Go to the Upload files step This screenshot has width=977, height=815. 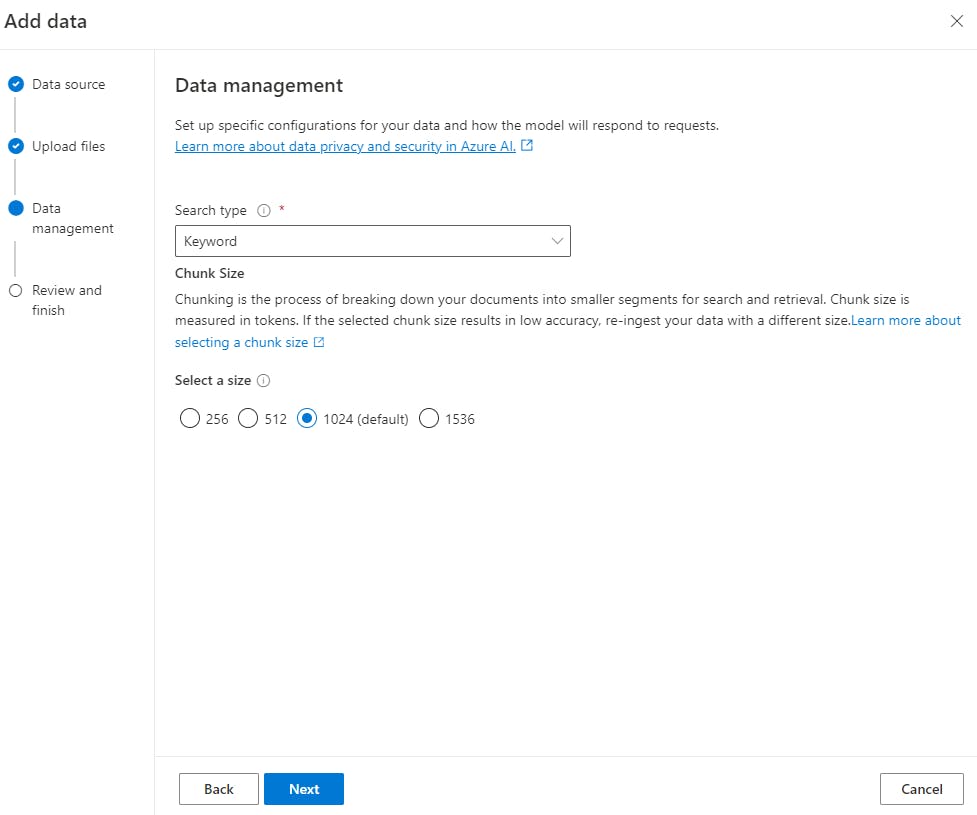[x=68, y=147]
